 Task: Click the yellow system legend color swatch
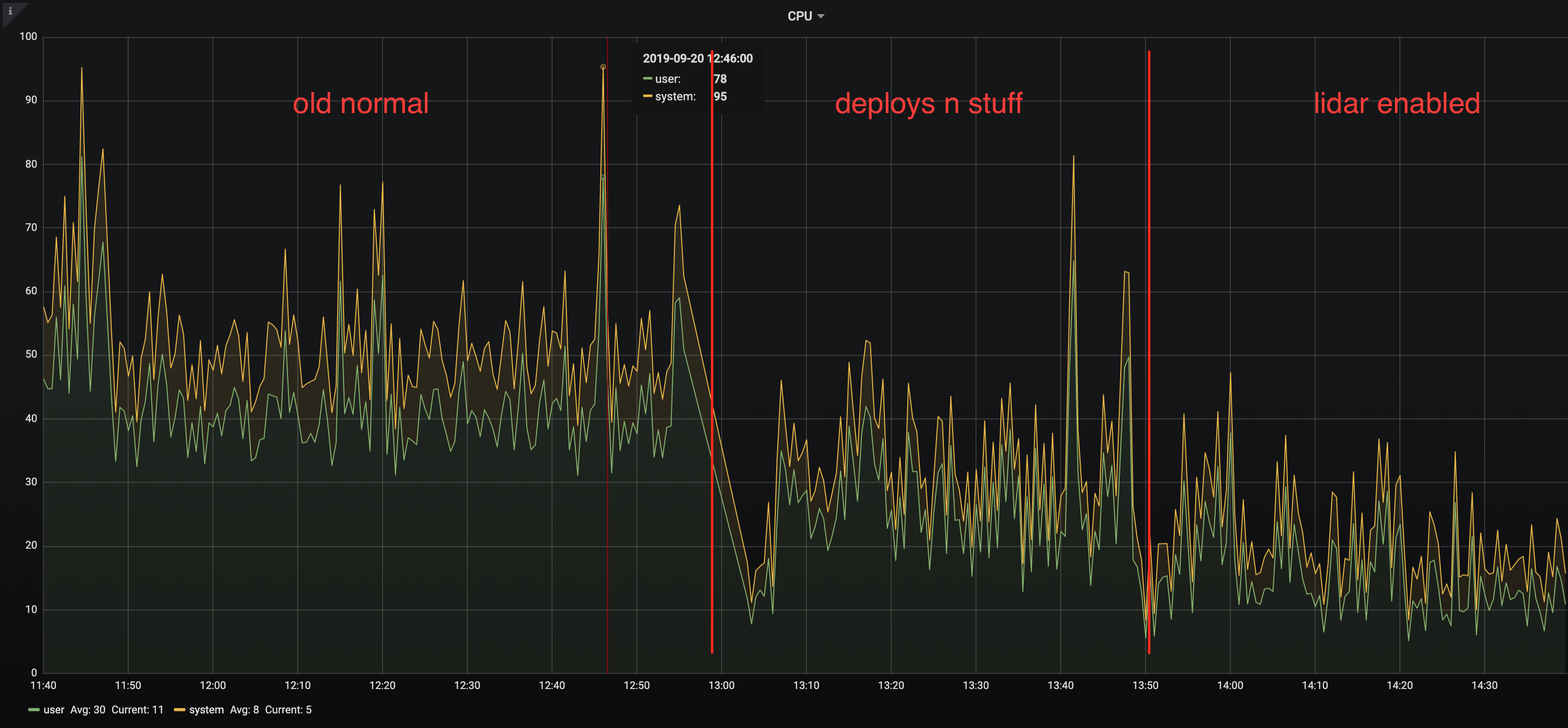[180, 710]
